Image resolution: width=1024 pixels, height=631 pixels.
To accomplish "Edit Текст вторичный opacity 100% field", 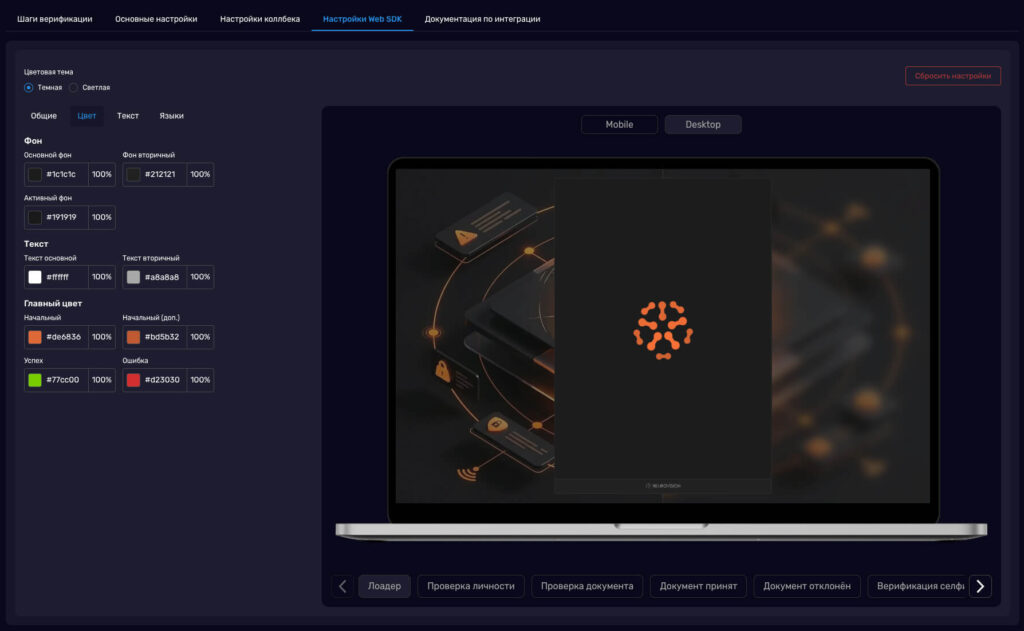I will [200, 277].
